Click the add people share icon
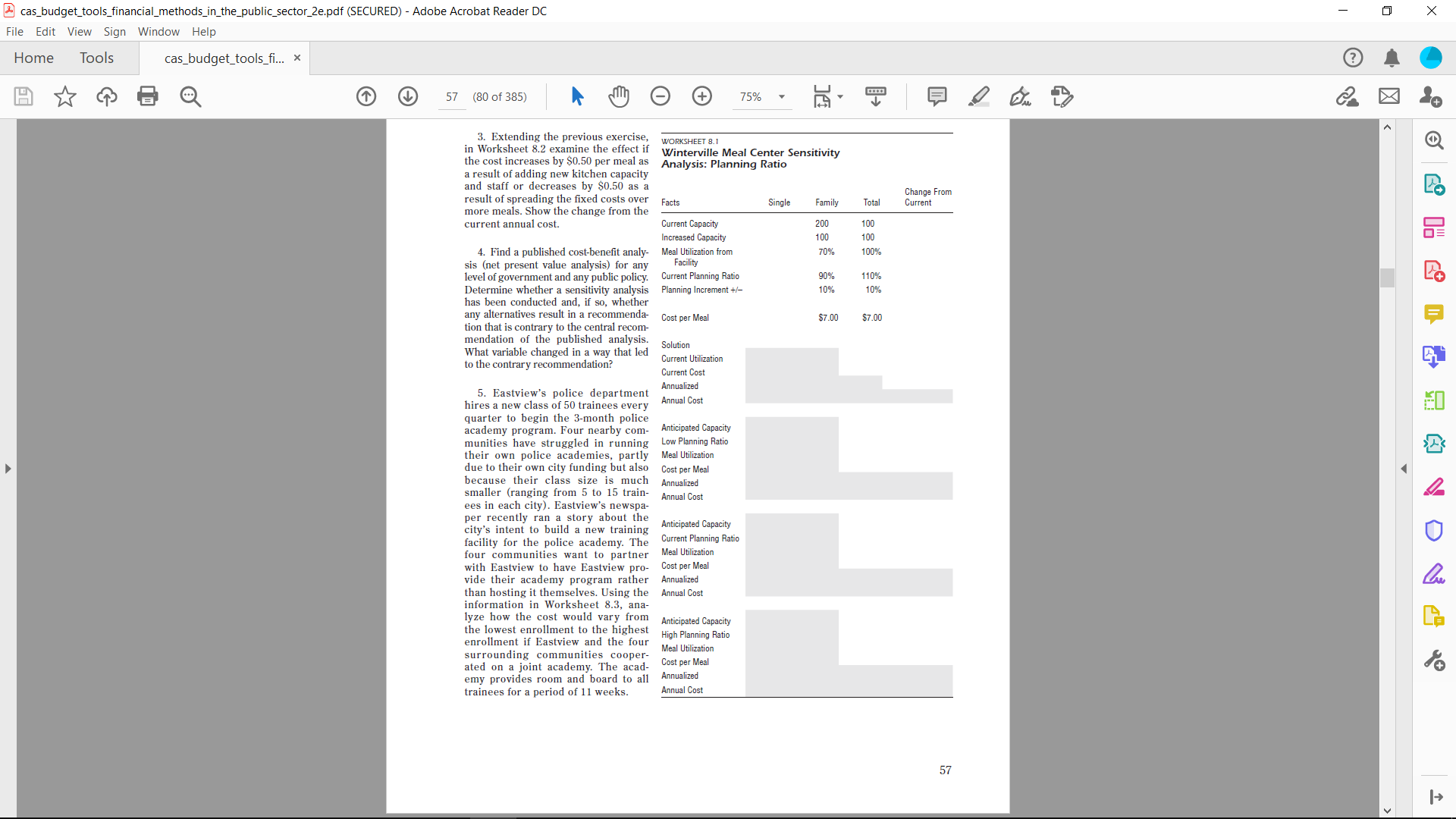This screenshot has width=1456, height=819. click(1431, 96)
